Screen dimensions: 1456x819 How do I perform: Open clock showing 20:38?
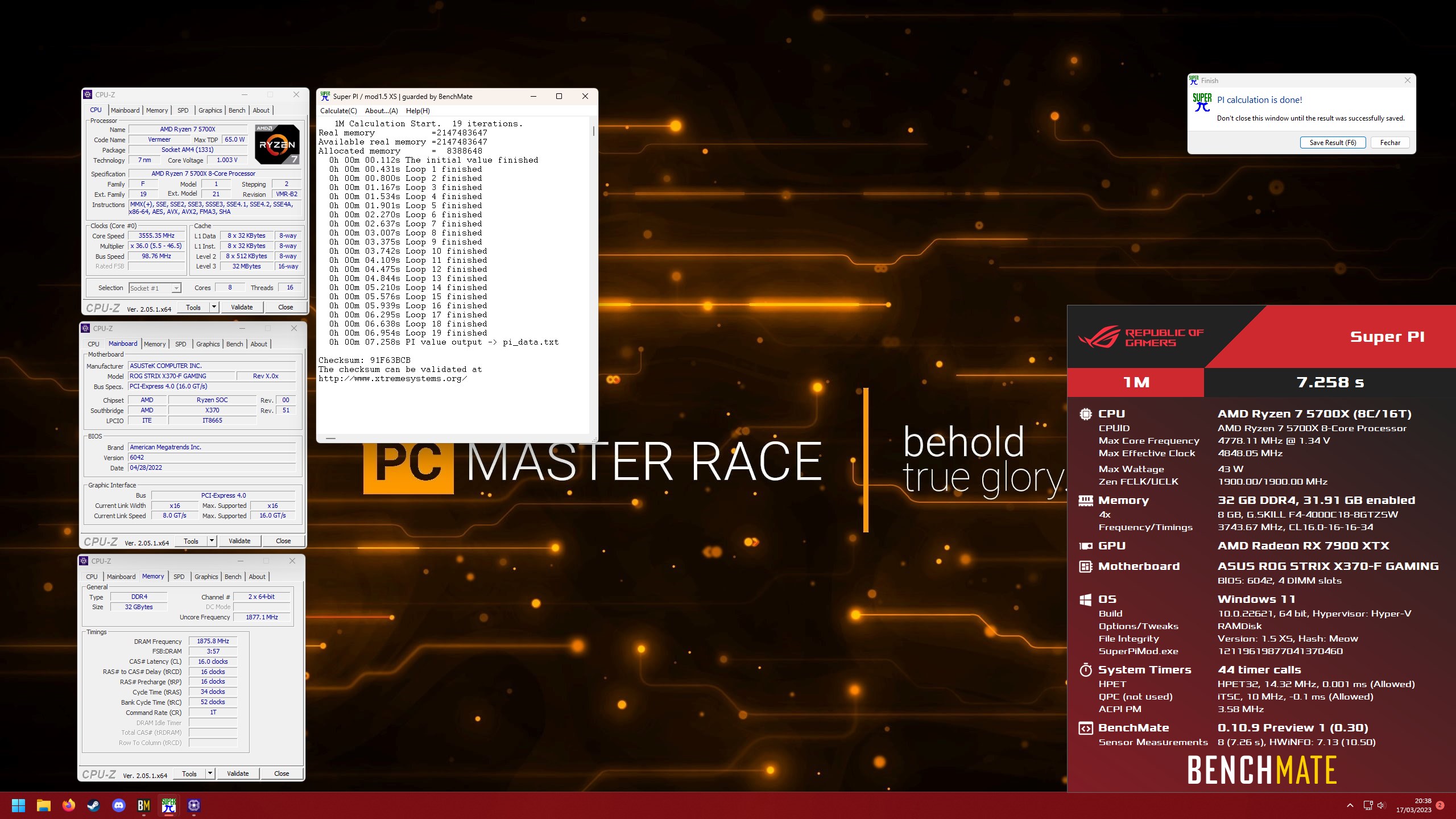pyautogui.click(x=1413, y=805)
